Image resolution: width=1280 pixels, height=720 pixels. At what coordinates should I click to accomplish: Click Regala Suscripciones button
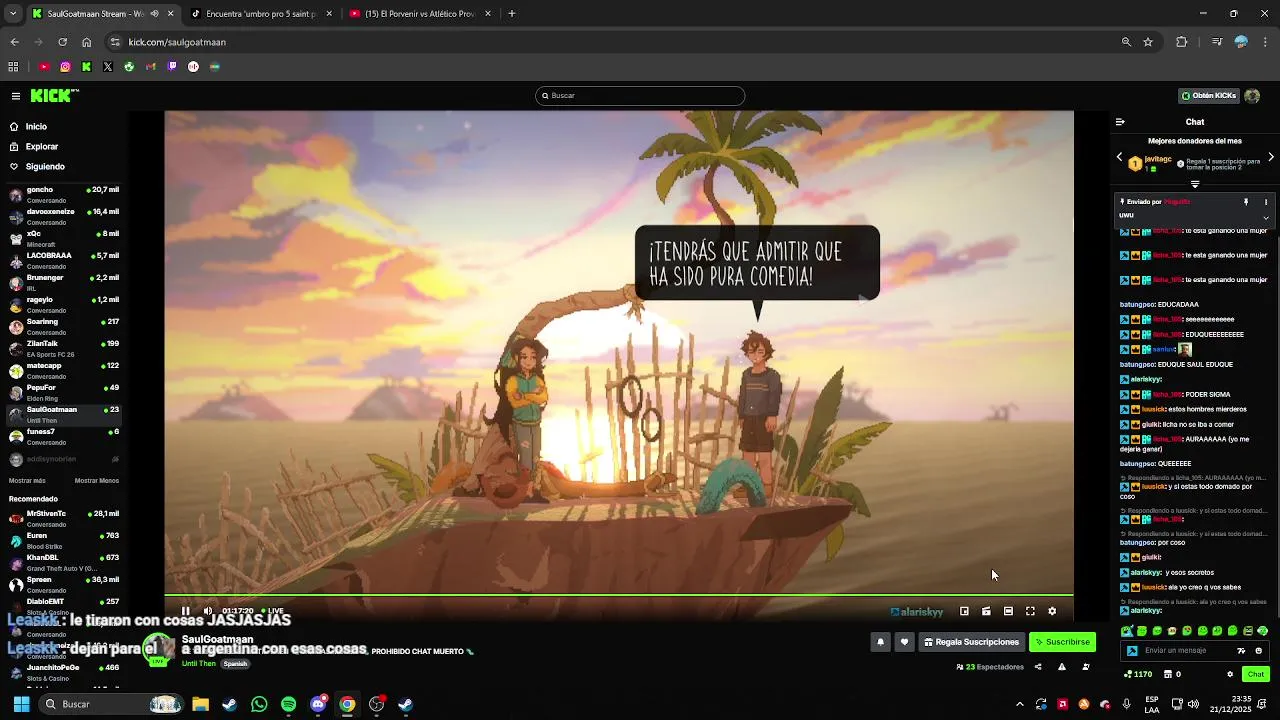tap(972, 642)
